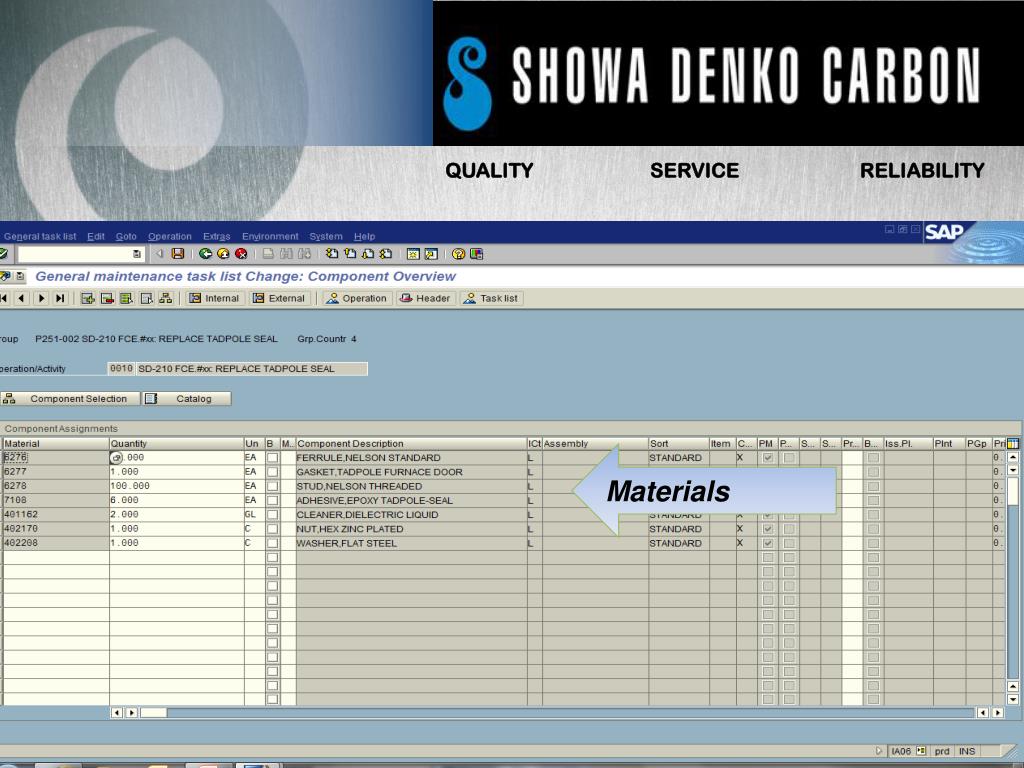The width and height of the screenshot is (1024, 768).
Task: Click the previous entry arrow in the application toolbar
Action: click(x=22, y=298)
